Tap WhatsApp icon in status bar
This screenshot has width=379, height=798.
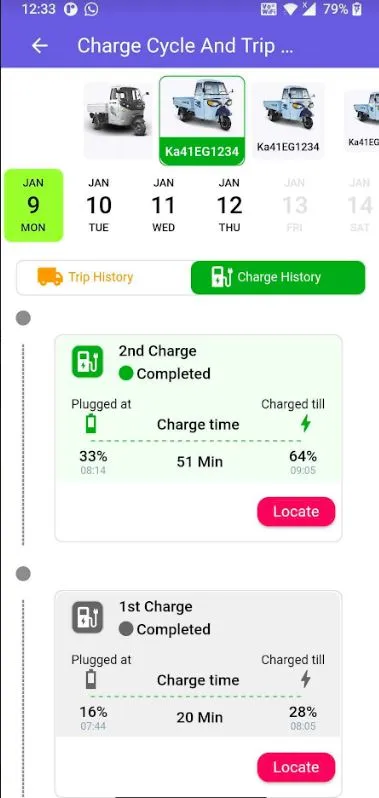click(x=92, y=9)
